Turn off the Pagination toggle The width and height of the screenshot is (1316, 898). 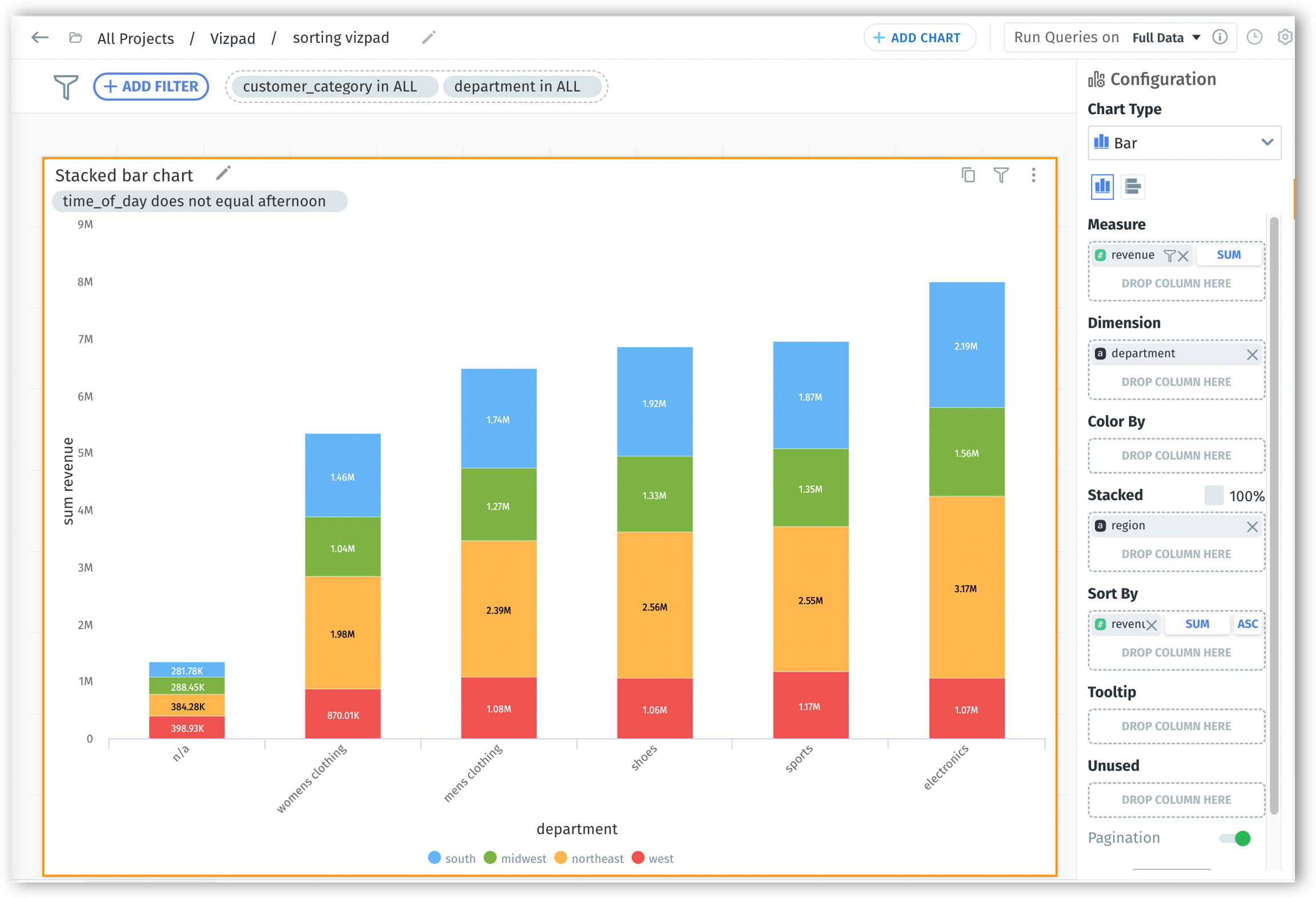1235,838
